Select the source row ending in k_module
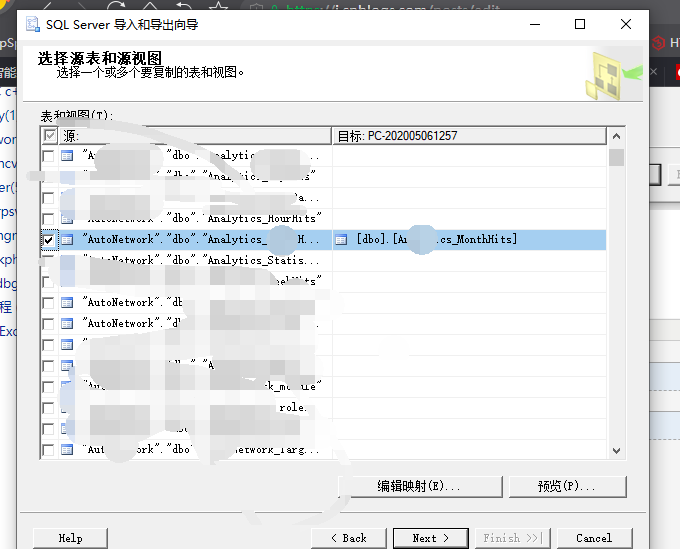680x549 pixels. [195, 386]
